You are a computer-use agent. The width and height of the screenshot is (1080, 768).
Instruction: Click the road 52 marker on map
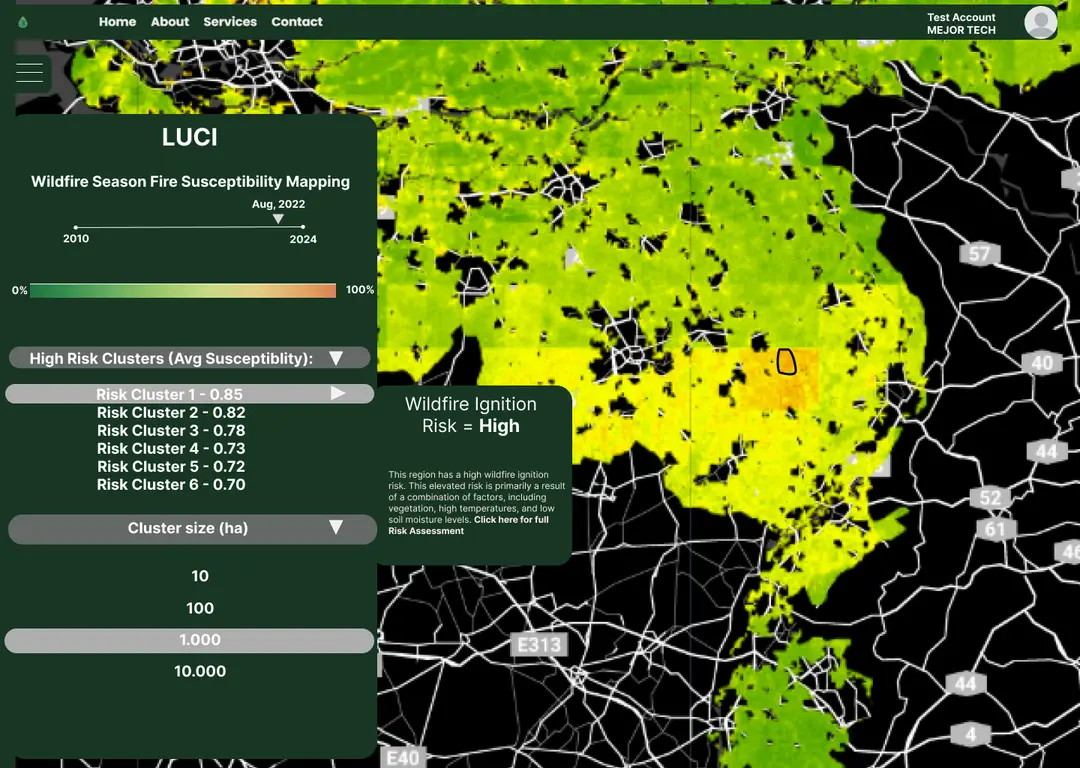coord(990,497)
